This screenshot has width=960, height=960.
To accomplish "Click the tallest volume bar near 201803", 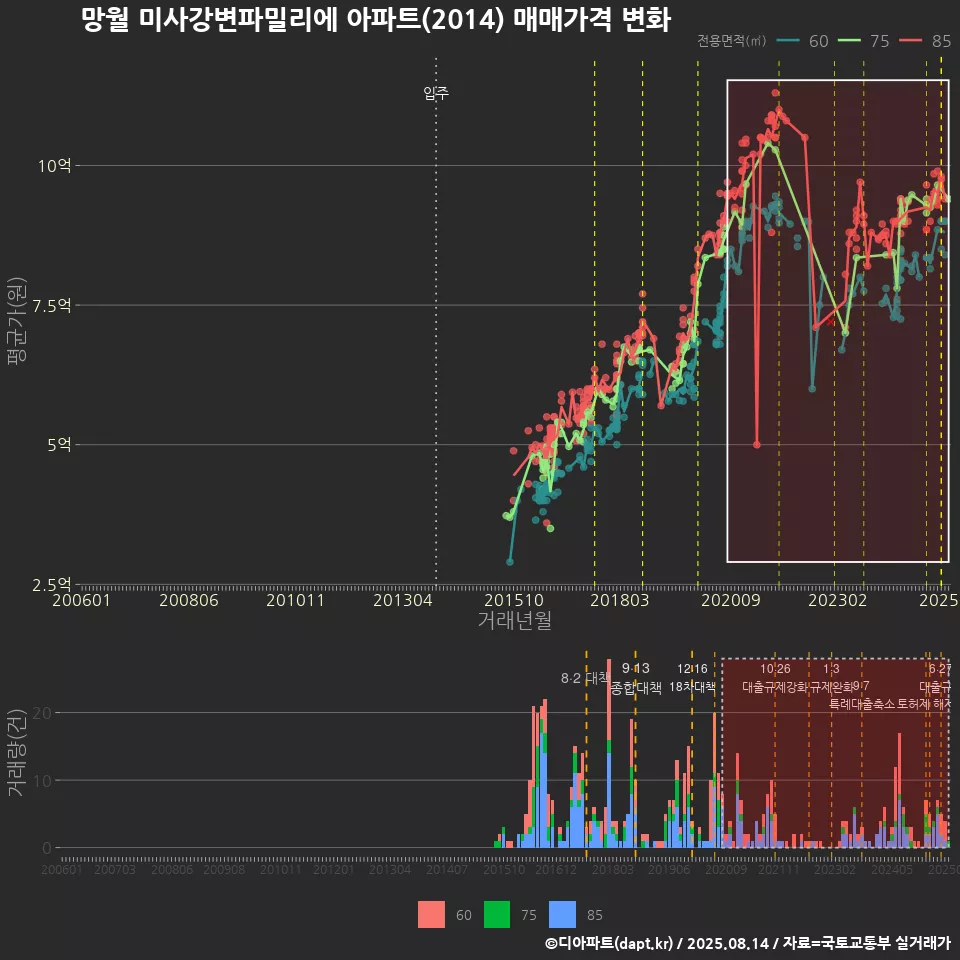I will tap(609, 754).
